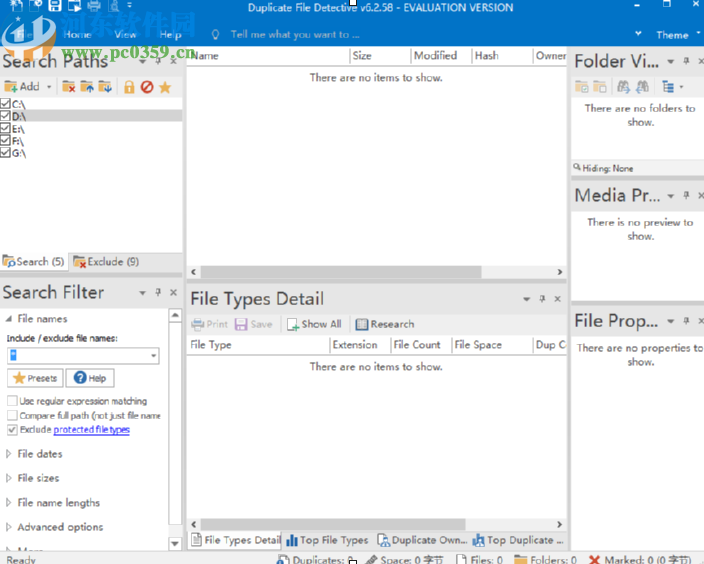Click the padlock icon in Search Paths toolbar
704x564 pixels.
[x=129, y=87]
